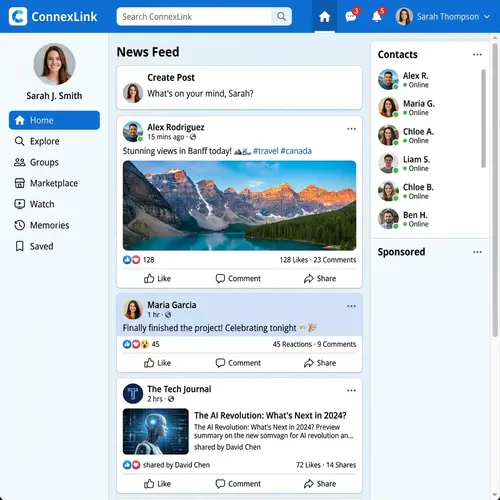This screenshot has height=500, width=500.
Task: Like Alex Rodriguez's Banff post
Action: pos(157,278)
